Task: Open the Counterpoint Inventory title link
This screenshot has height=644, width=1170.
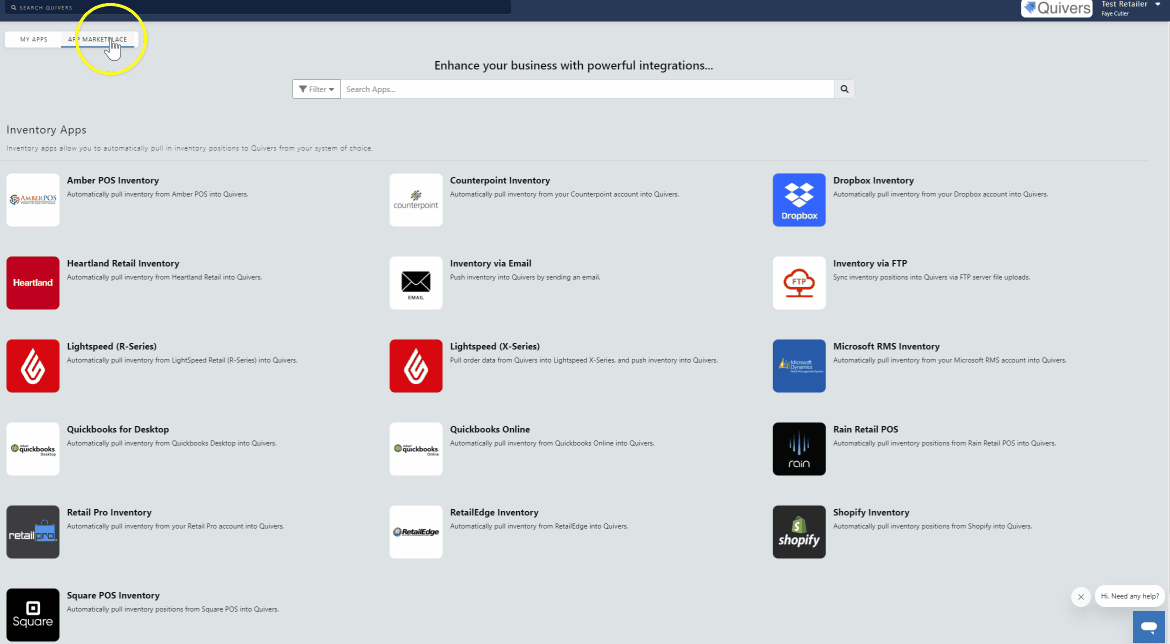Action: 500,181
